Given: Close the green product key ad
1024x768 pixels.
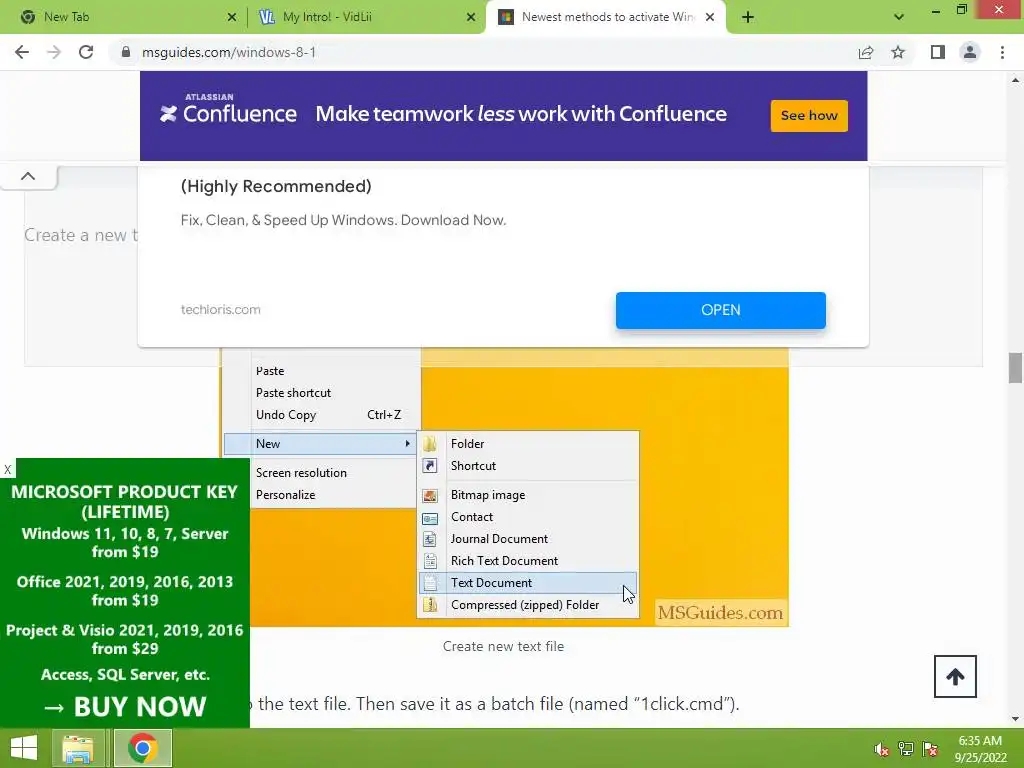Looking at the screenshot, I should pos(8,469).
